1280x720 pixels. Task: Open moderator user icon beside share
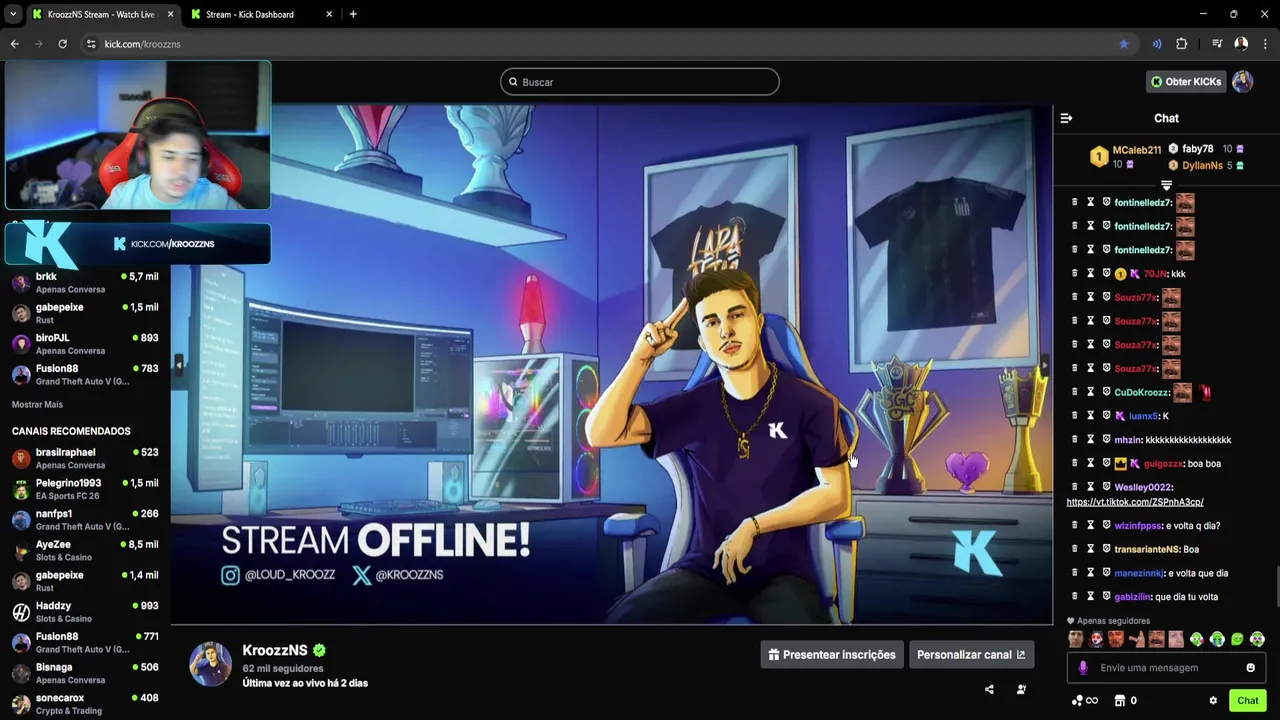point(1021,689)
